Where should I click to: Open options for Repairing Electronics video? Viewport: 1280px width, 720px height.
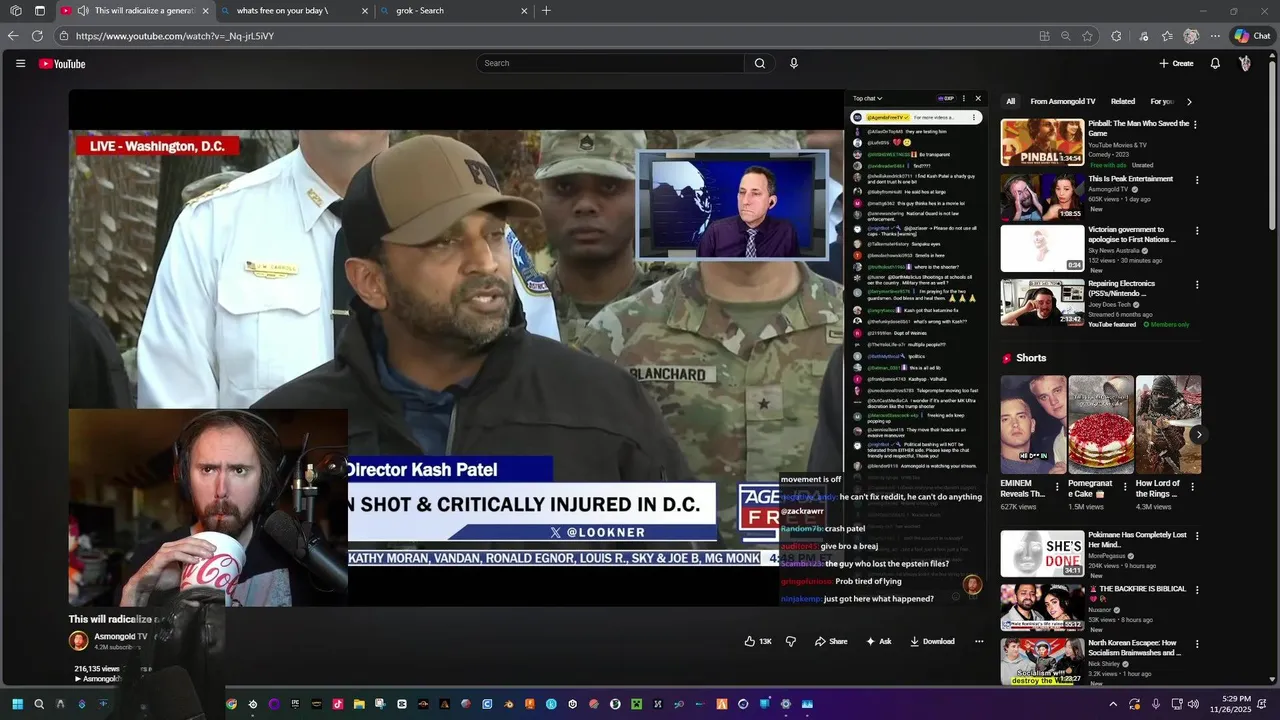pos(1195,285)
